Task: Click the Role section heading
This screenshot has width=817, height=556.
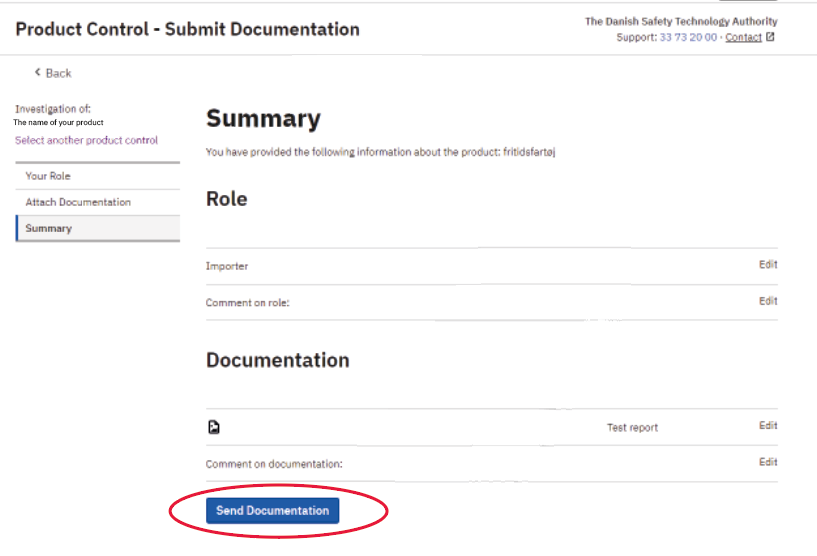Action: pos(227,199)
